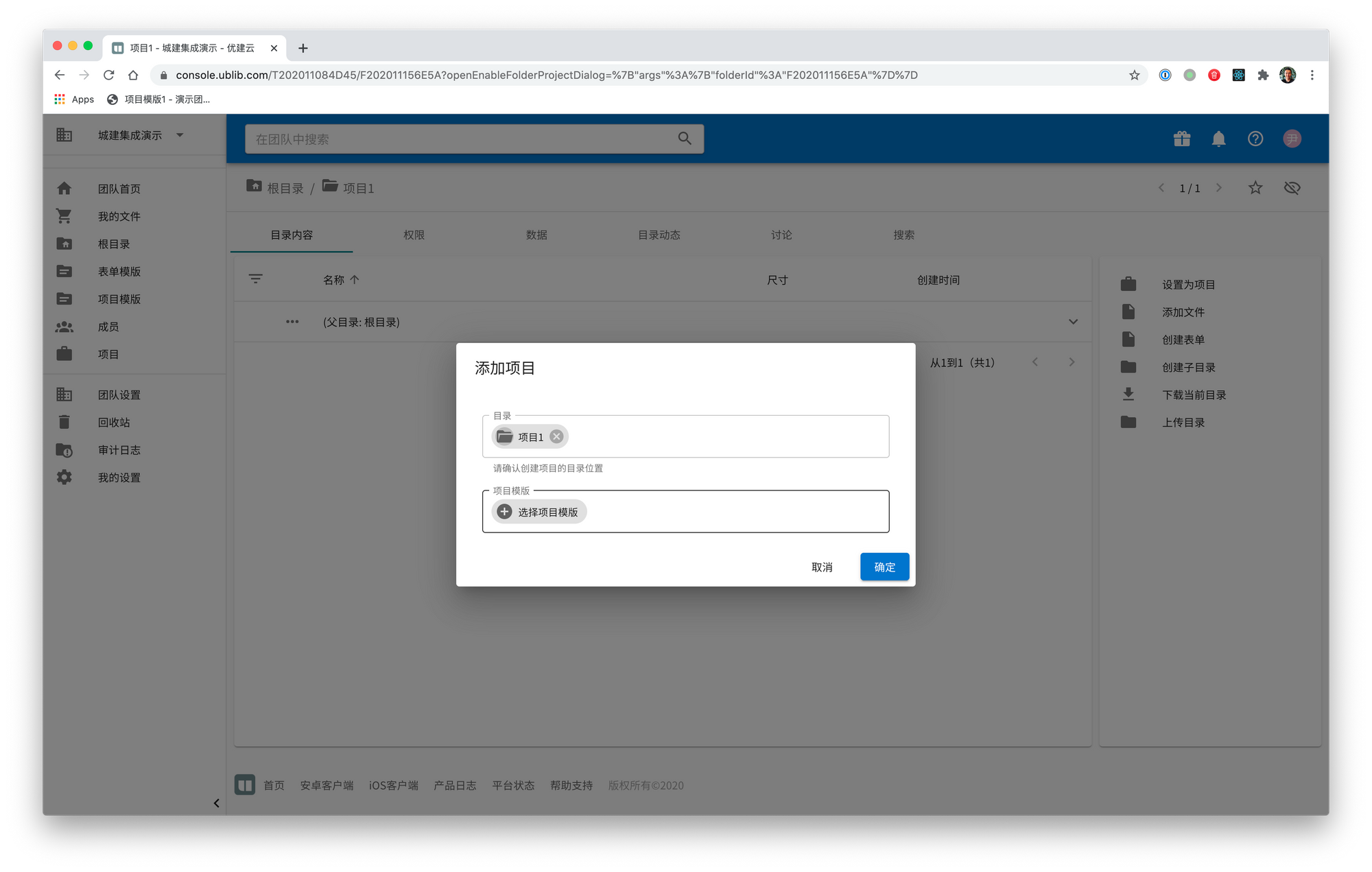The image size is (1372, 872).
Task: Open the three-dot menu for 父目录 row
Action: pyautogui.click(x=292, y=322)
